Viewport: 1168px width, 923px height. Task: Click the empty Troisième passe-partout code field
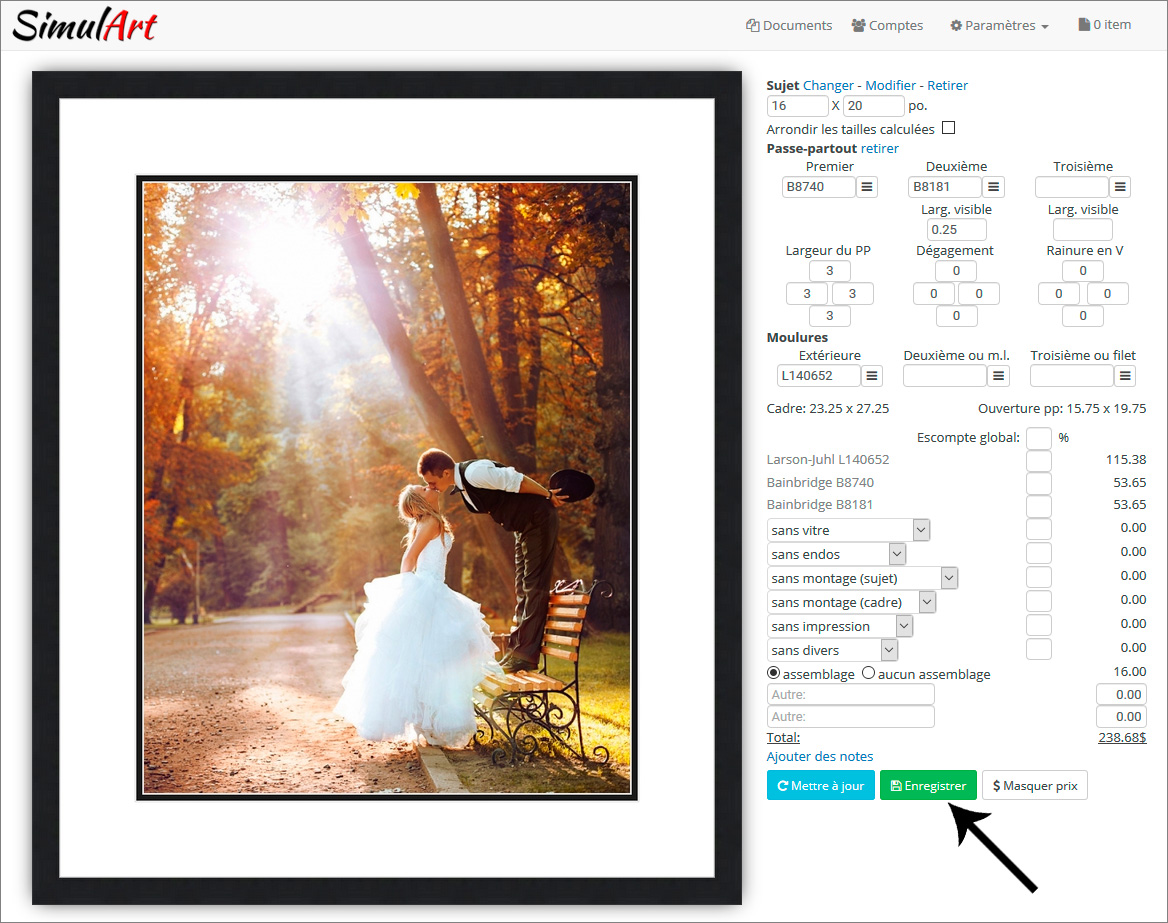click(1072, 187)
